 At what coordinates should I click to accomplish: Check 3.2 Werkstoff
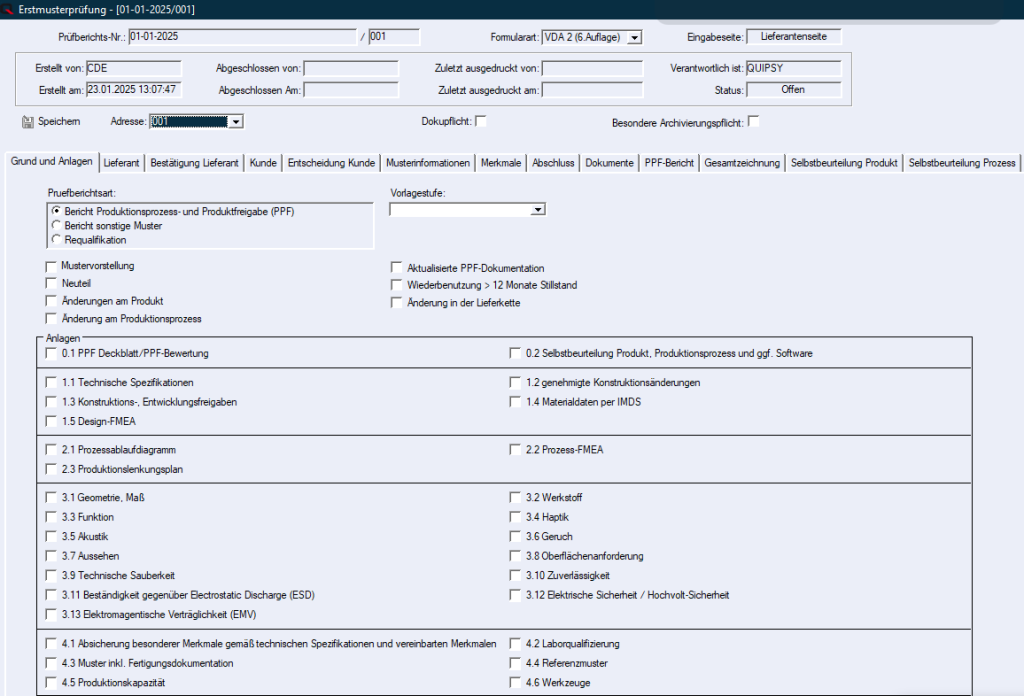tap(515, 498)
